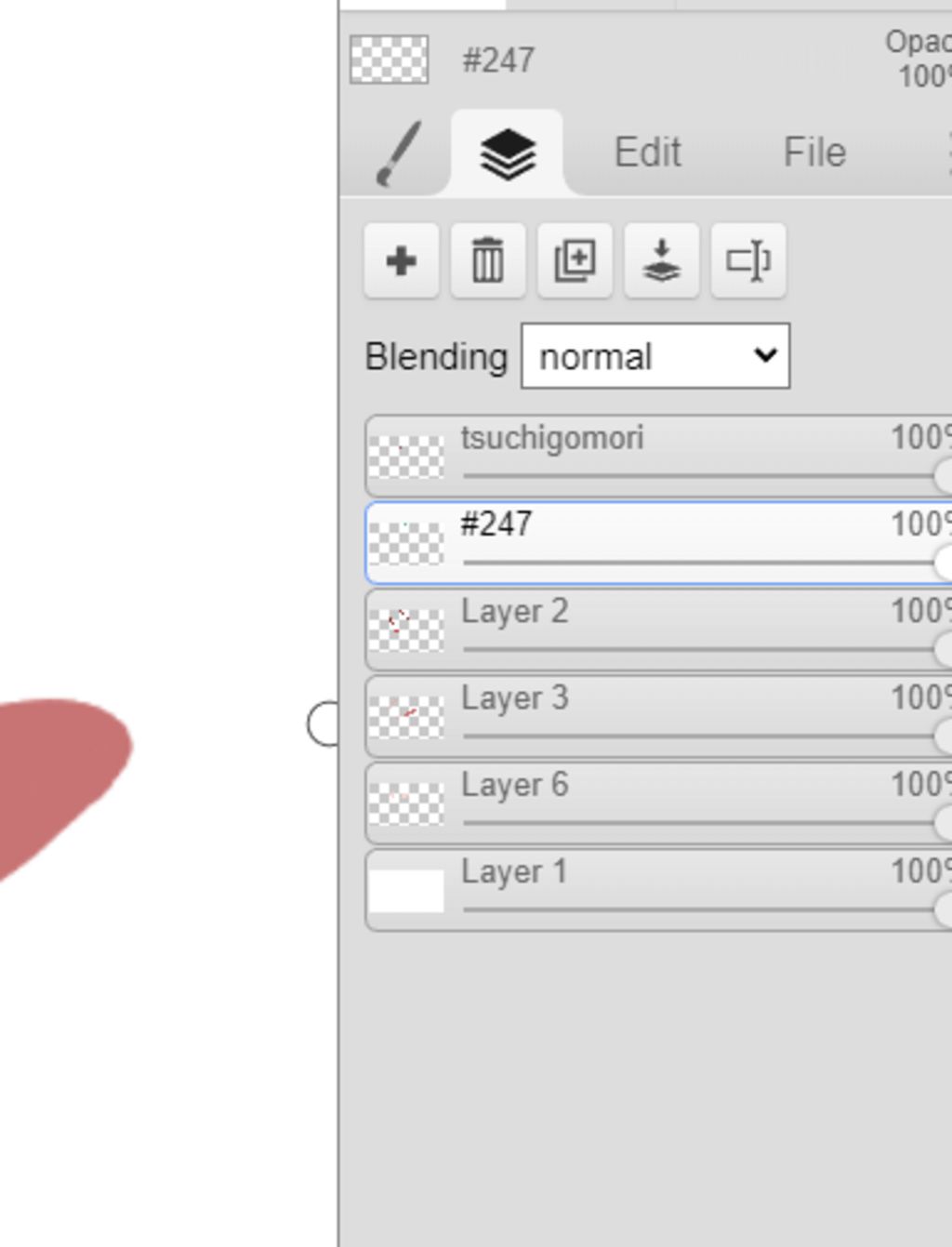
Task: Switch to the brush tab
Action: (x=400, y=153)
